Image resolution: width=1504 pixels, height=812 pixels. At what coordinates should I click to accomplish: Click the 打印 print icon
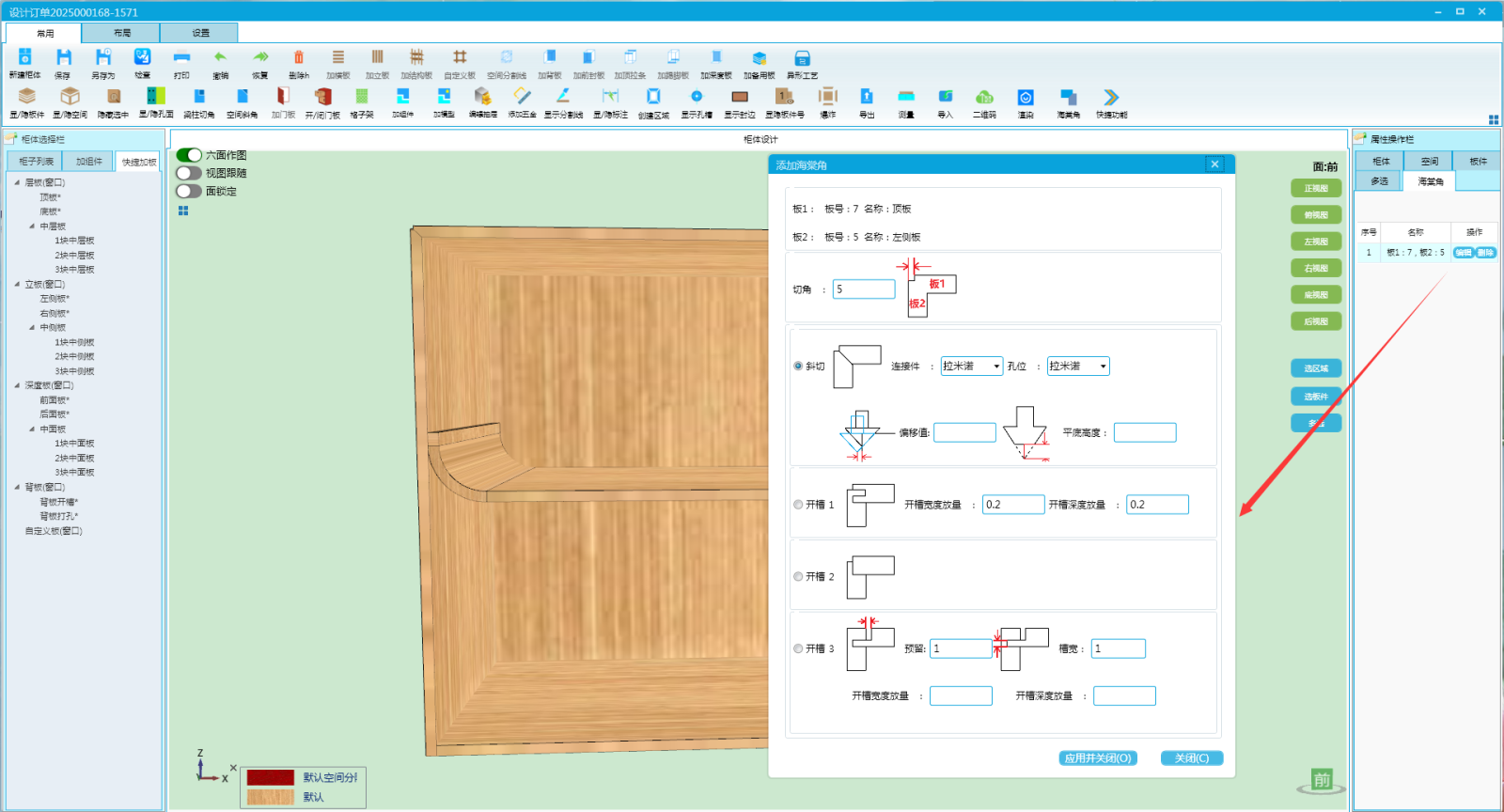181,57
